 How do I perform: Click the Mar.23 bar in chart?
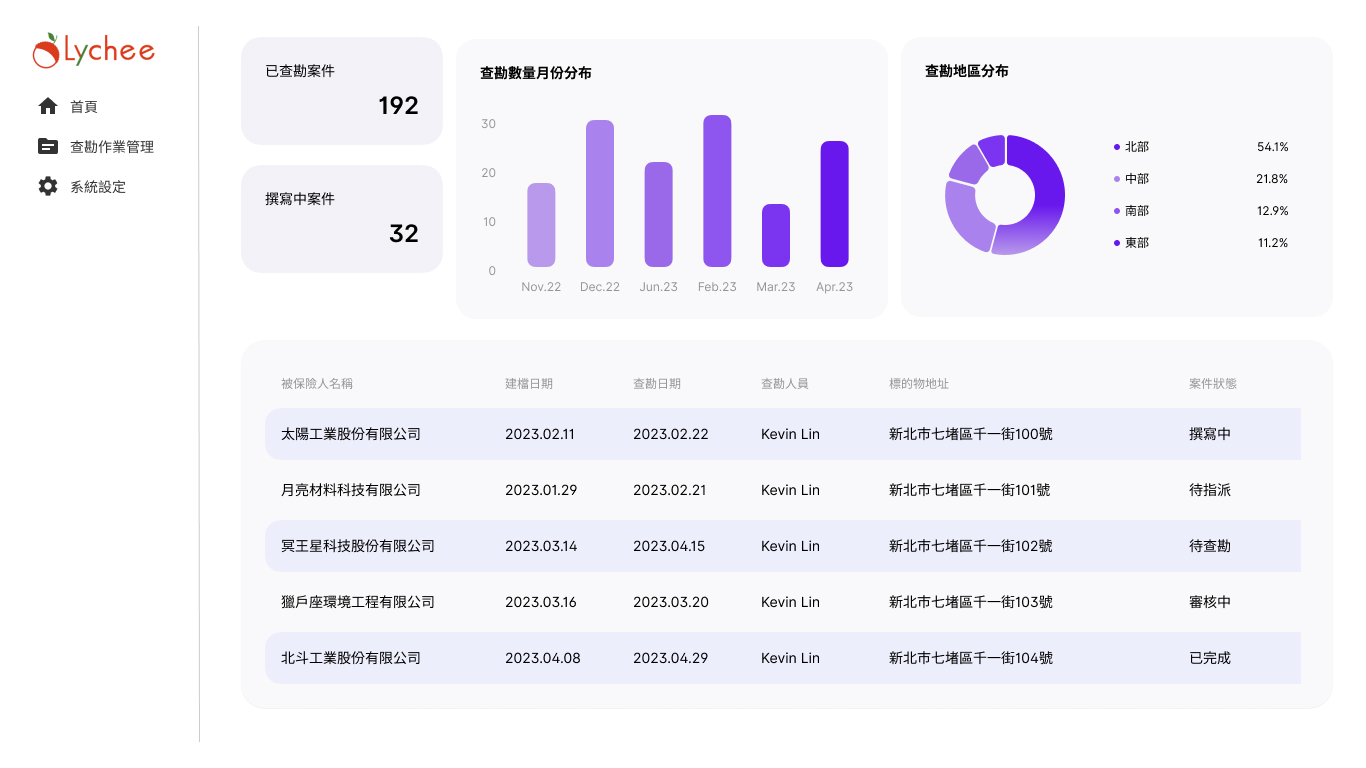click(776, 236)
